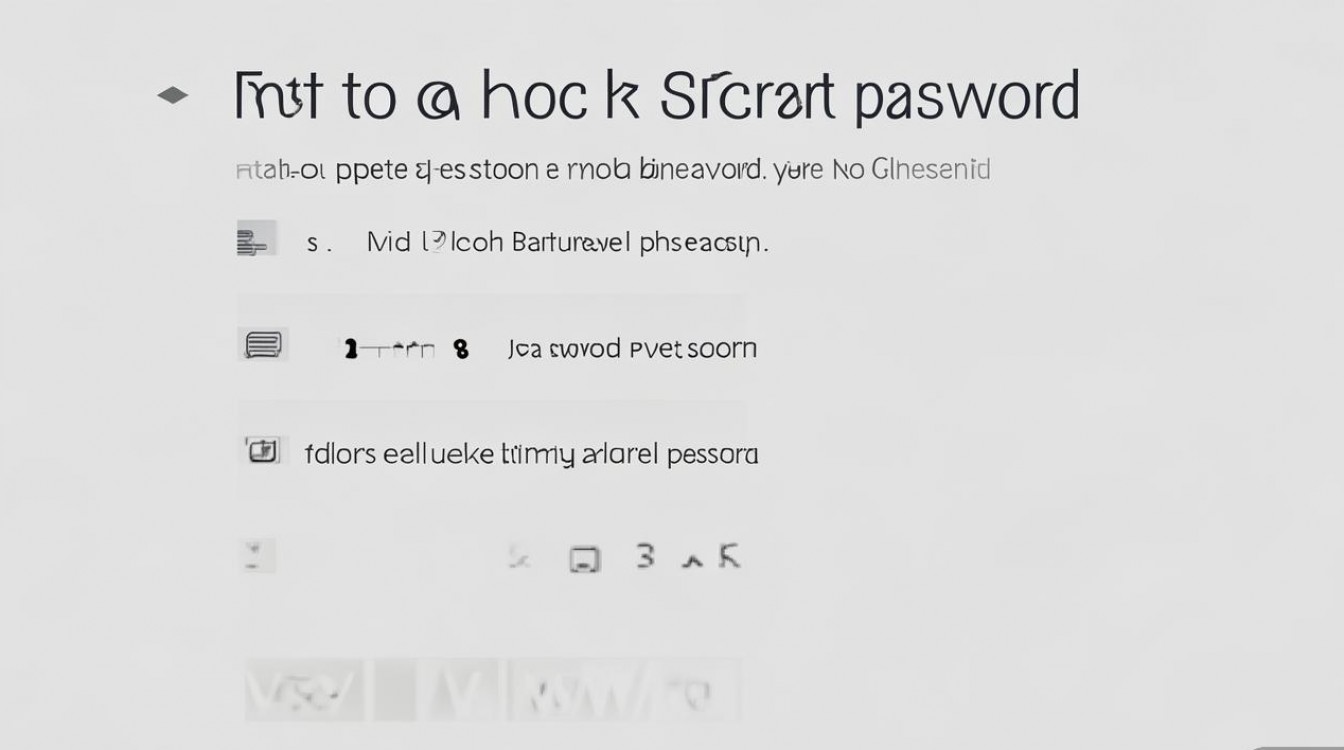Click the small 's.' label in the first row

tap(318, 244)
